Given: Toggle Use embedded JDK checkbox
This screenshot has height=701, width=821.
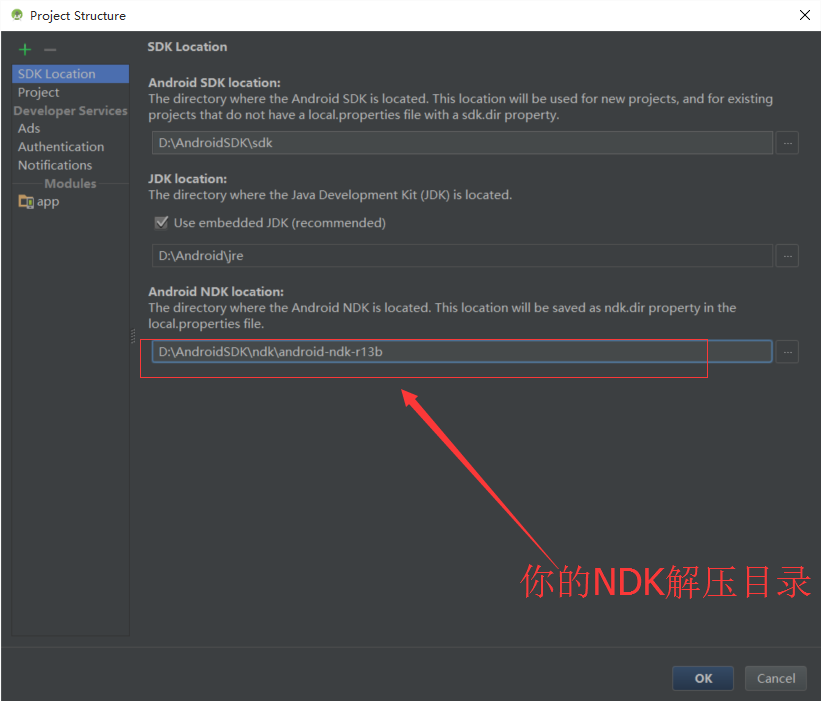Looking at the screenshot, I should pyautogui.click(x=161, y=222).
